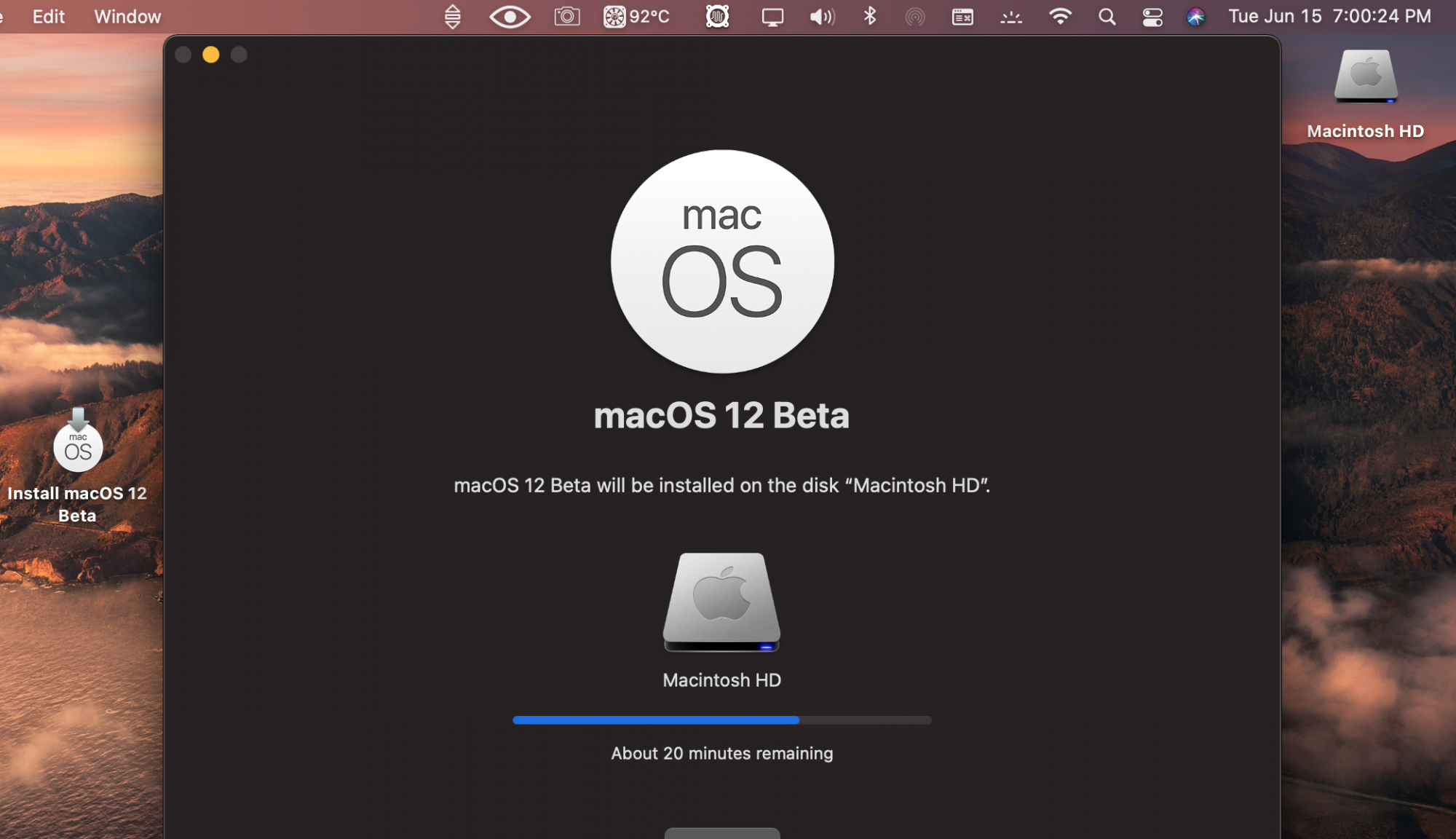The height and width of the screenshot is (839, 1456).
Task: Click the square waveform icon in menu bar
Action: pyautogui.click(x=717, y=16)
